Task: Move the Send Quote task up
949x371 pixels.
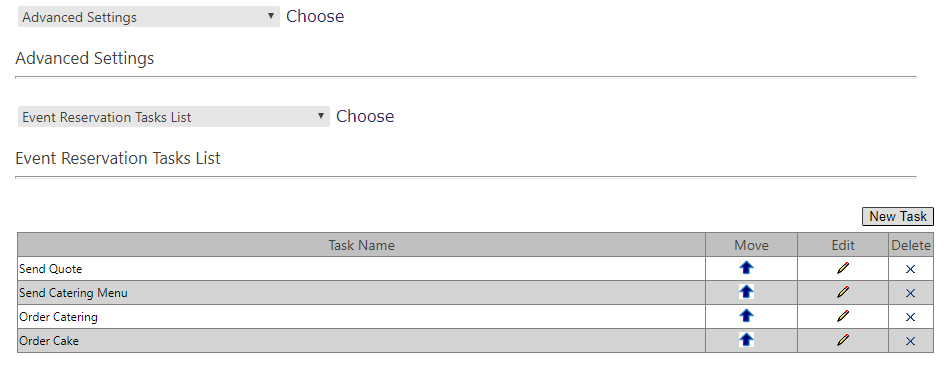Action: coord(746,268)
